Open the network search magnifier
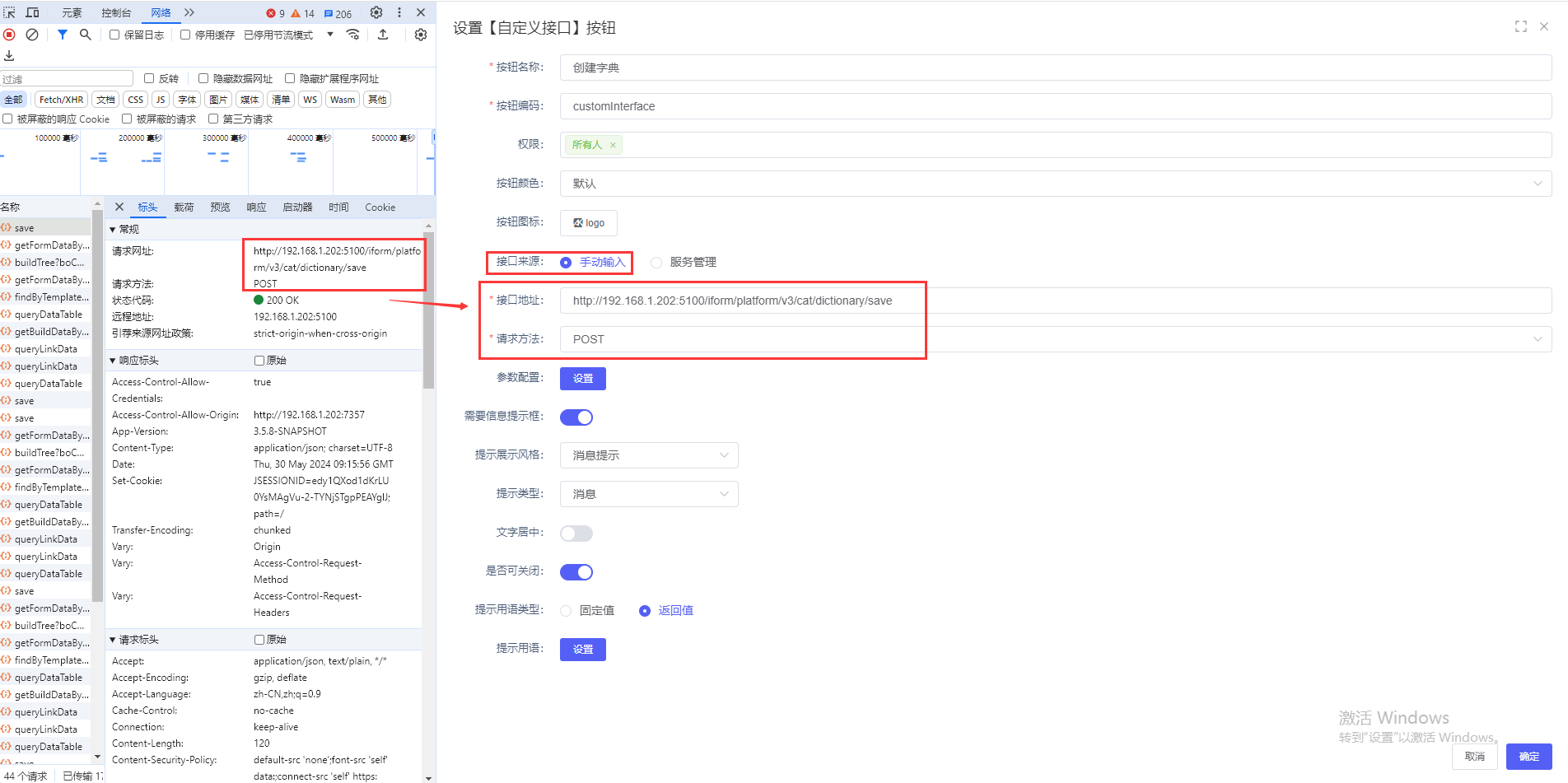Image resolution: width=1568 pixels, height=783 pixels. pos(85,35)
